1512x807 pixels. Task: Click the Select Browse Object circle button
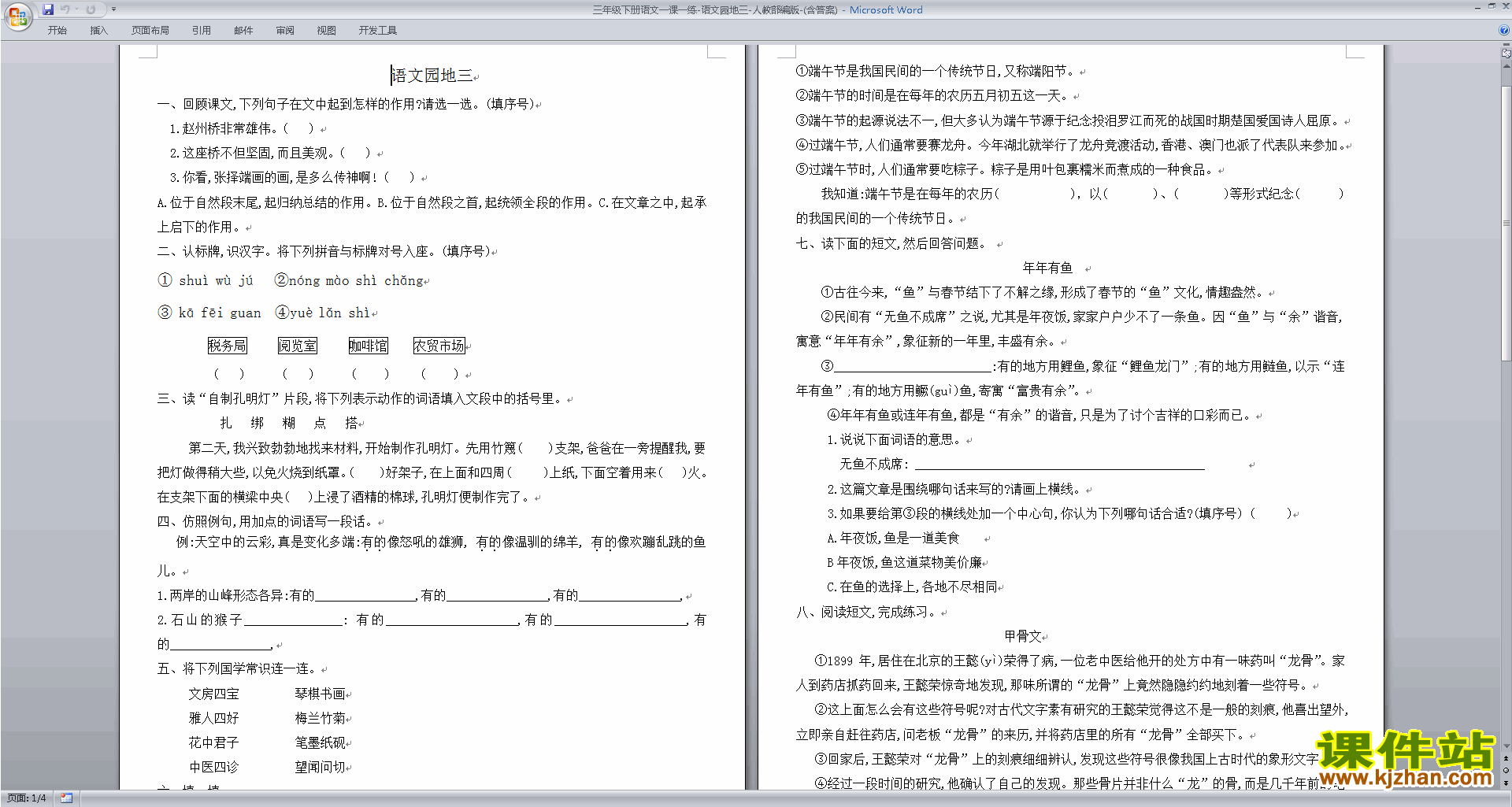click(x=1506, y=771)
